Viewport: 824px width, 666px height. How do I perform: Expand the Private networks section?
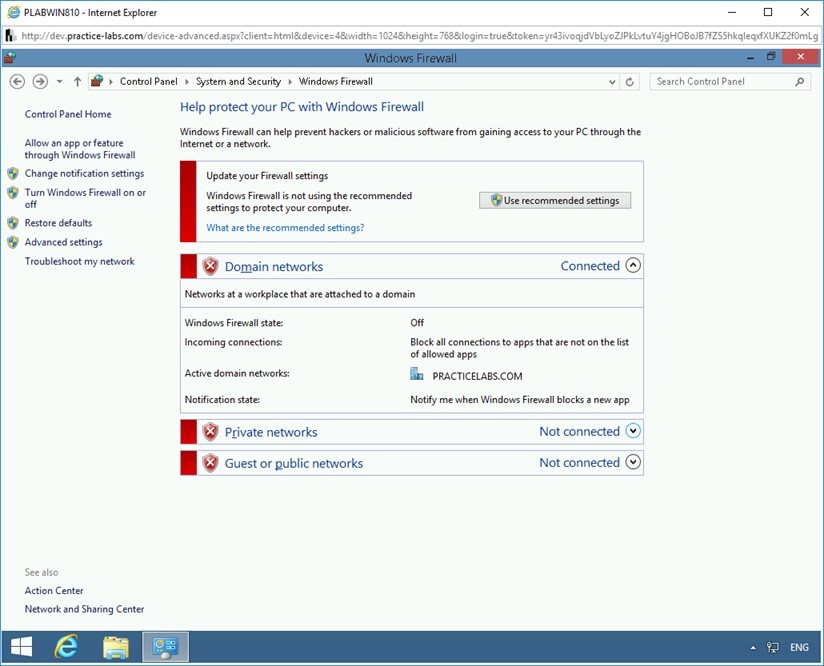(x=633, y=431)
